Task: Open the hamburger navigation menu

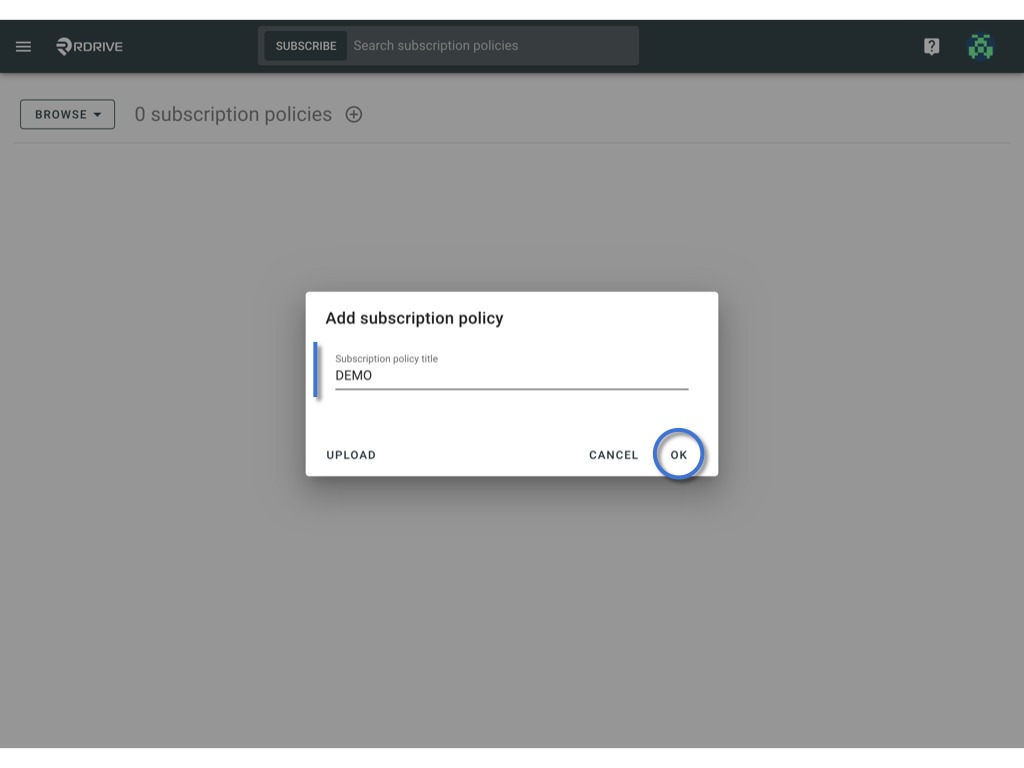Action: (24, 46)
